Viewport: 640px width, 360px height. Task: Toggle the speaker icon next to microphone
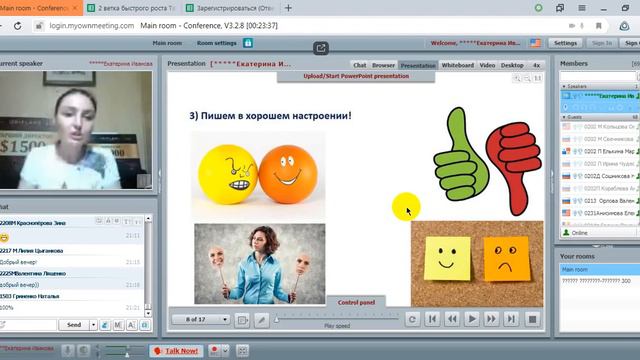tap(83, 351)
